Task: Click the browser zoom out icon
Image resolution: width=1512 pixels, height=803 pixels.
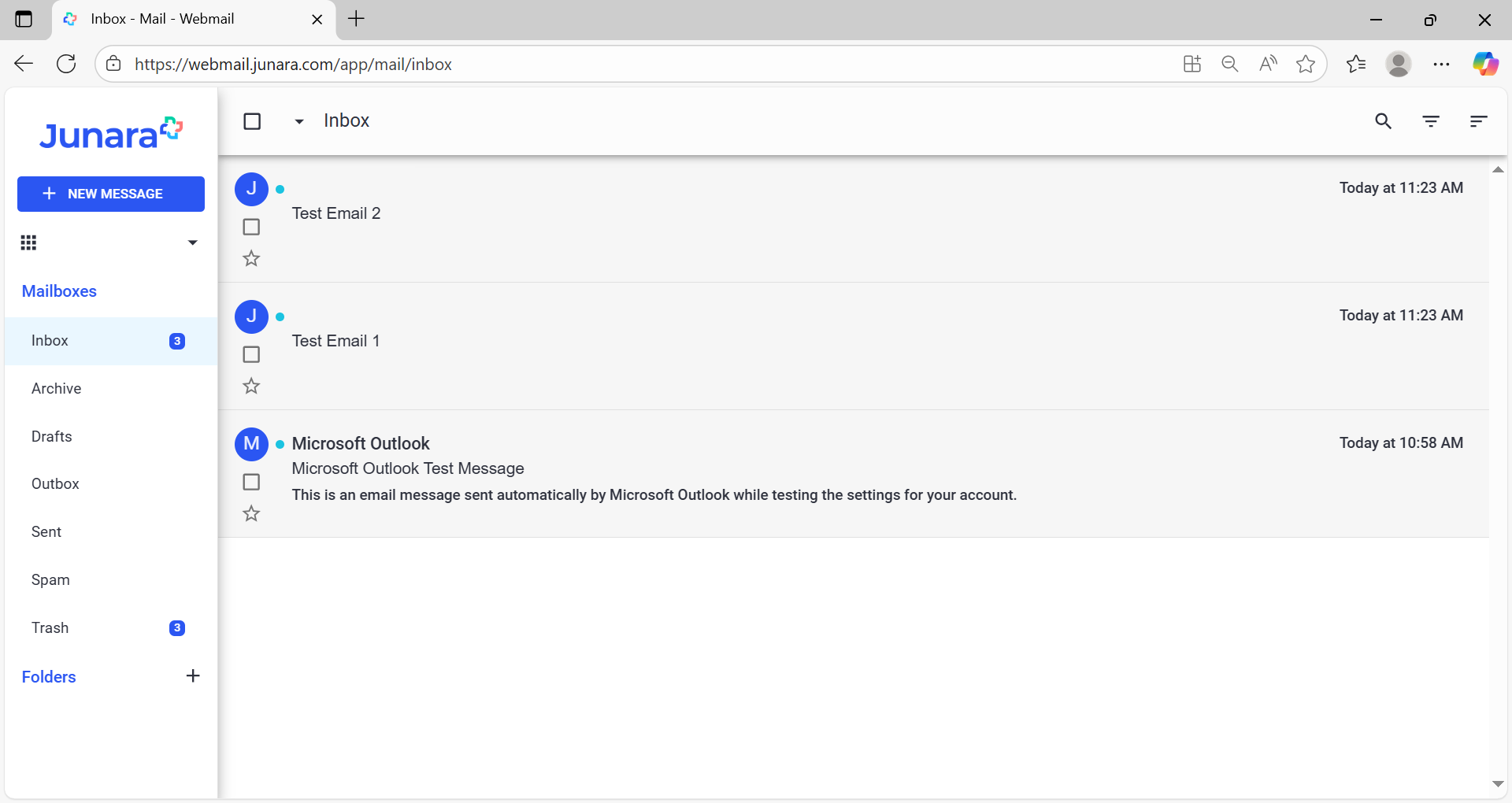Action: (x=1230, y=64)
